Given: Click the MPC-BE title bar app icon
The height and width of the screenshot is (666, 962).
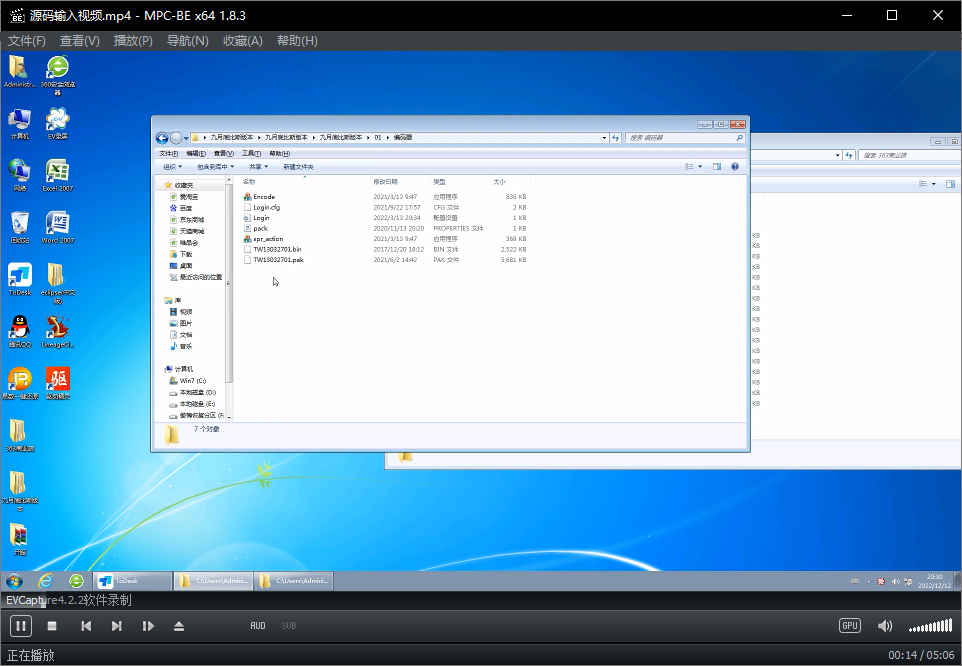Looking at the screenshot, I should coord(17,15).
